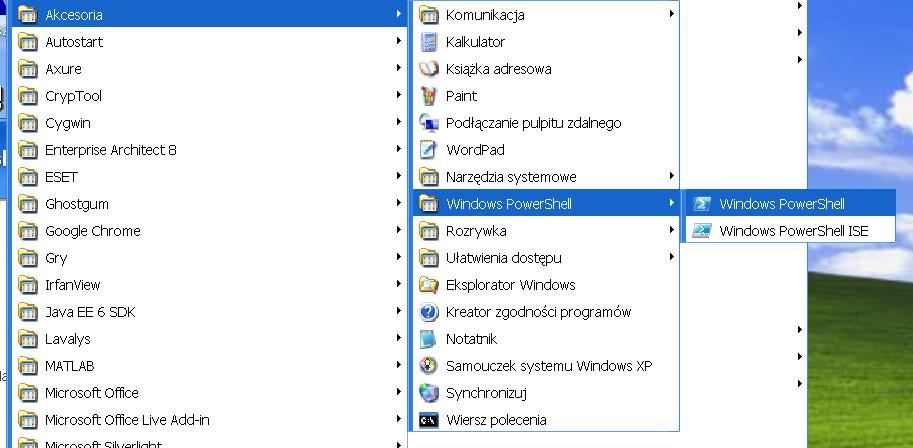Click the Windows PowerShell ISE icon
The width and height of the screenshot is (913, 448).
point(702,231)
